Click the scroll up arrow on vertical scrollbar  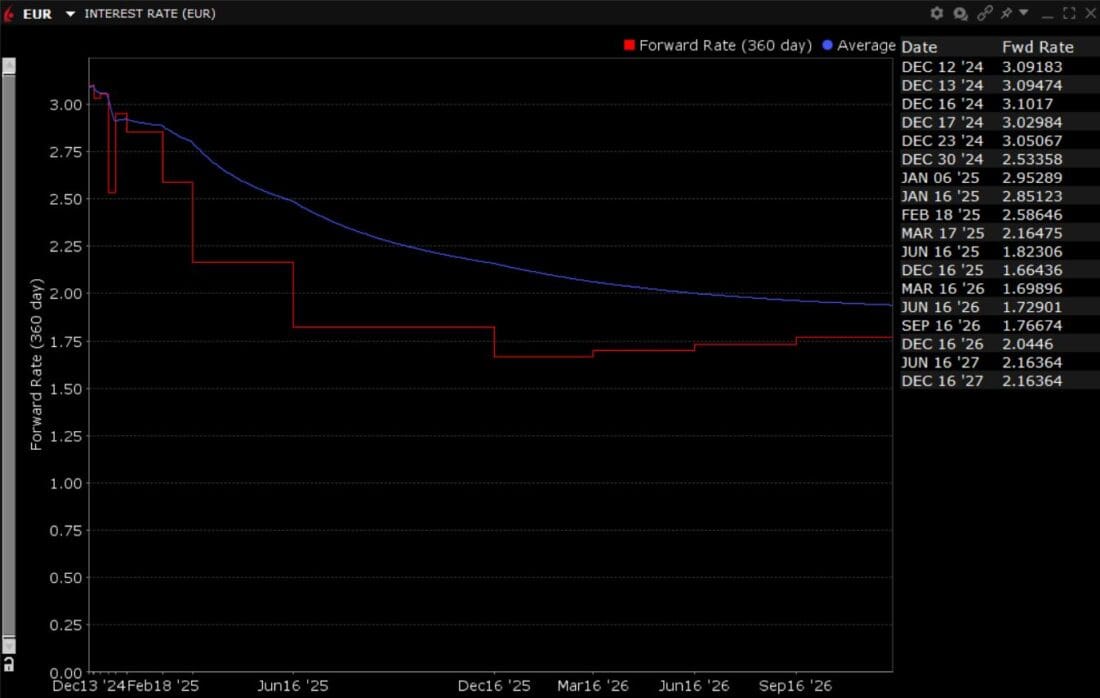8,66
